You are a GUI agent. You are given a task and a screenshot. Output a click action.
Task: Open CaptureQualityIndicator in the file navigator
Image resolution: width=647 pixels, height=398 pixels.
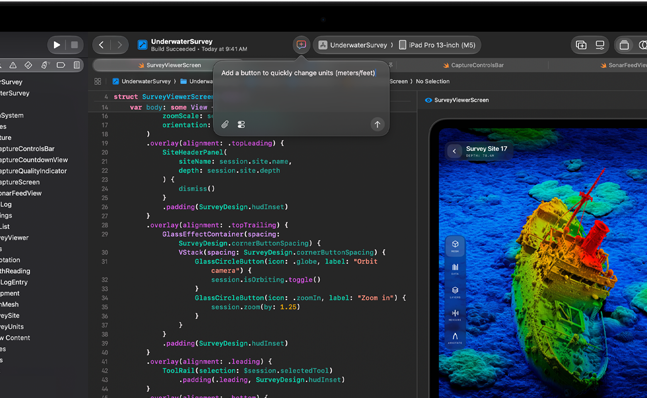click(x=33, y=171)
